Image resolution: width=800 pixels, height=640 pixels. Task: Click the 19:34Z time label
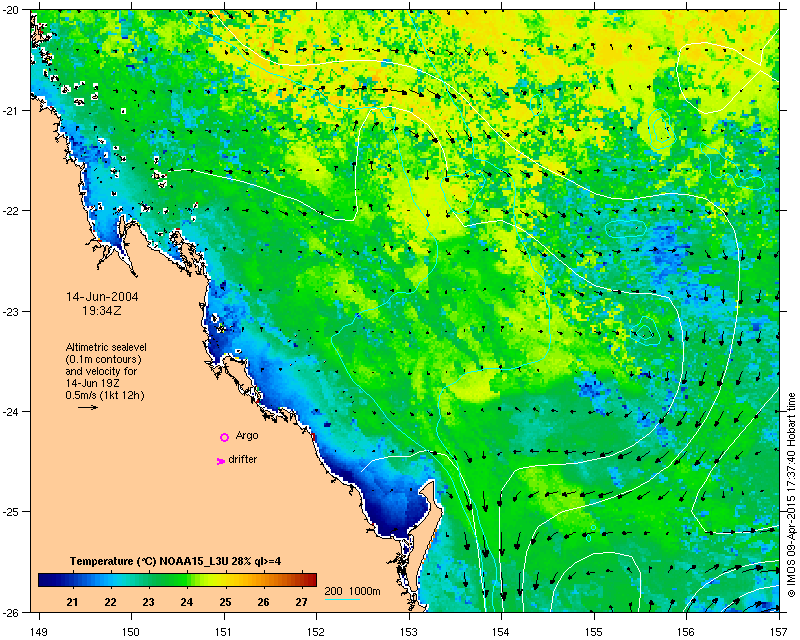coord(102,310)
